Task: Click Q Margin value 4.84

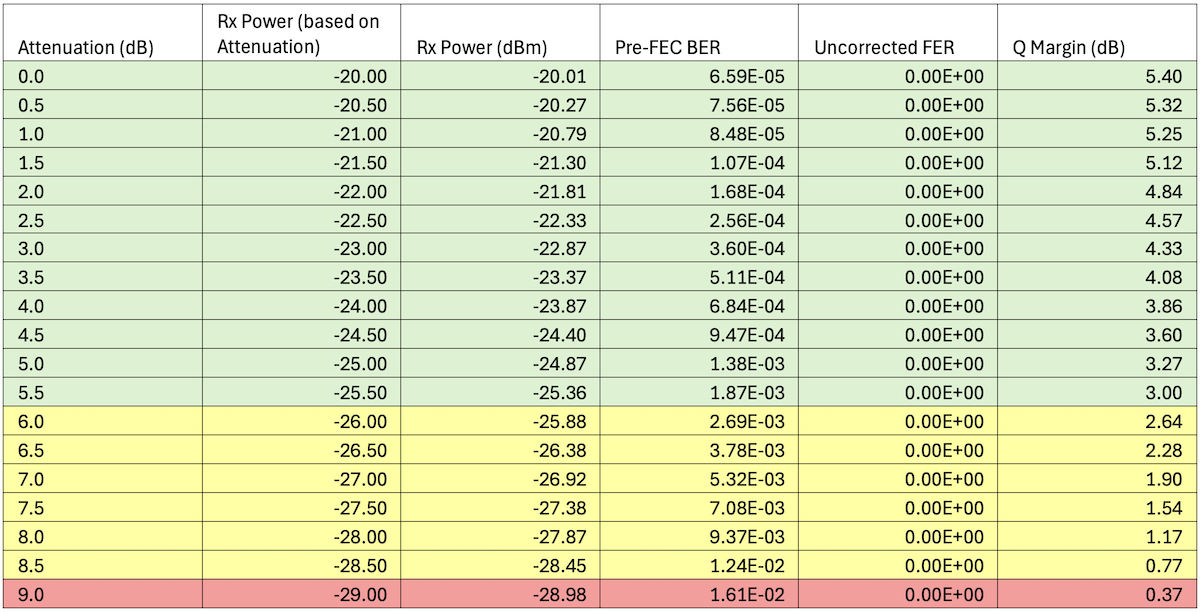Action: [1096, 191]
